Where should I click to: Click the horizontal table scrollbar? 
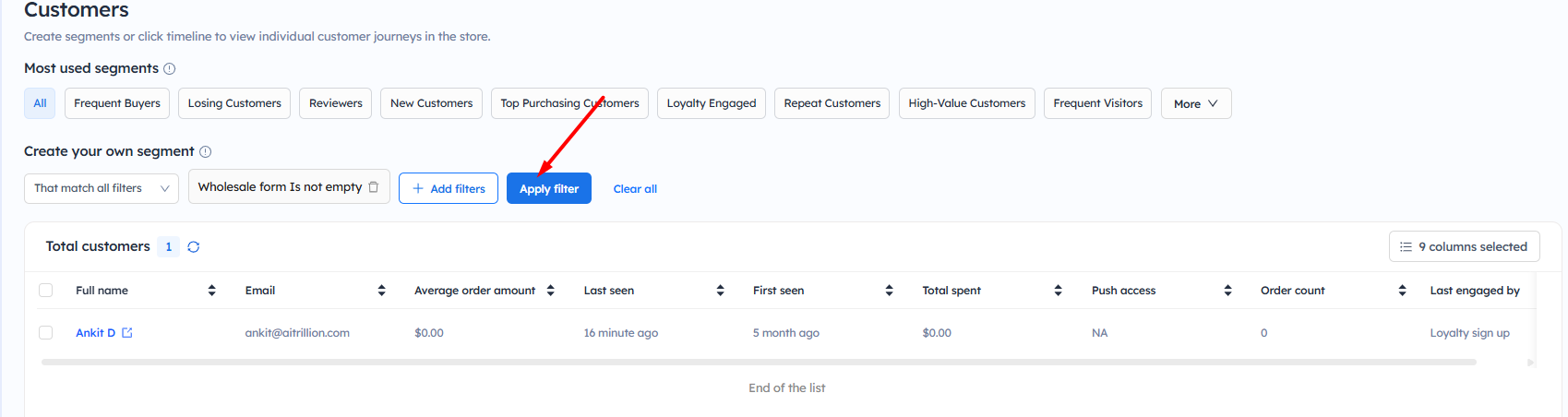pos(757,363)
